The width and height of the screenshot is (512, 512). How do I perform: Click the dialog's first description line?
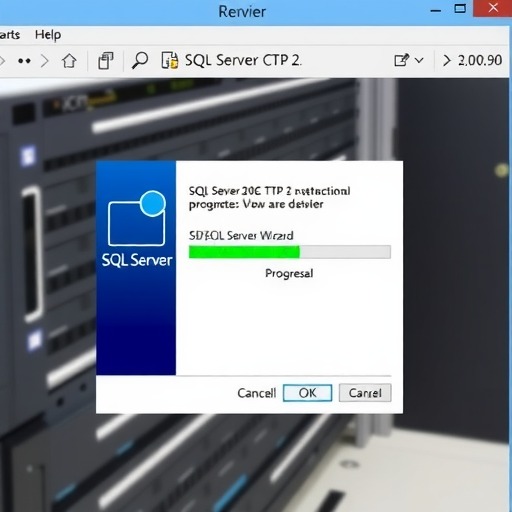tap(269, 191)
